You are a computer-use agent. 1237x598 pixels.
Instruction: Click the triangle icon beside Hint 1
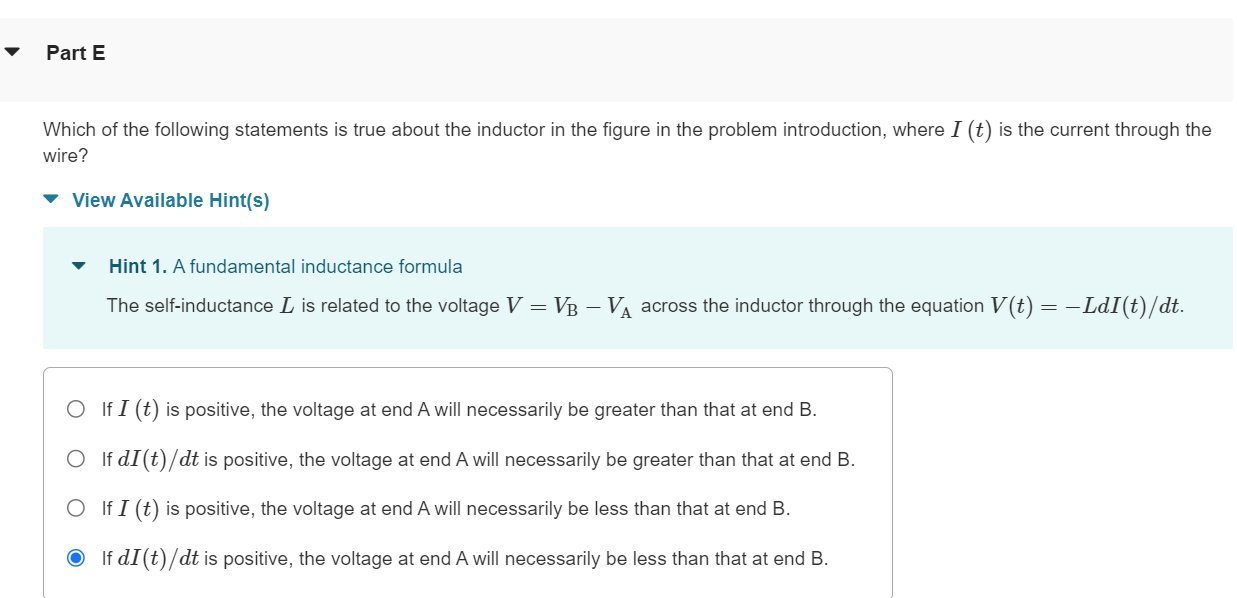(x=78, y=266)
